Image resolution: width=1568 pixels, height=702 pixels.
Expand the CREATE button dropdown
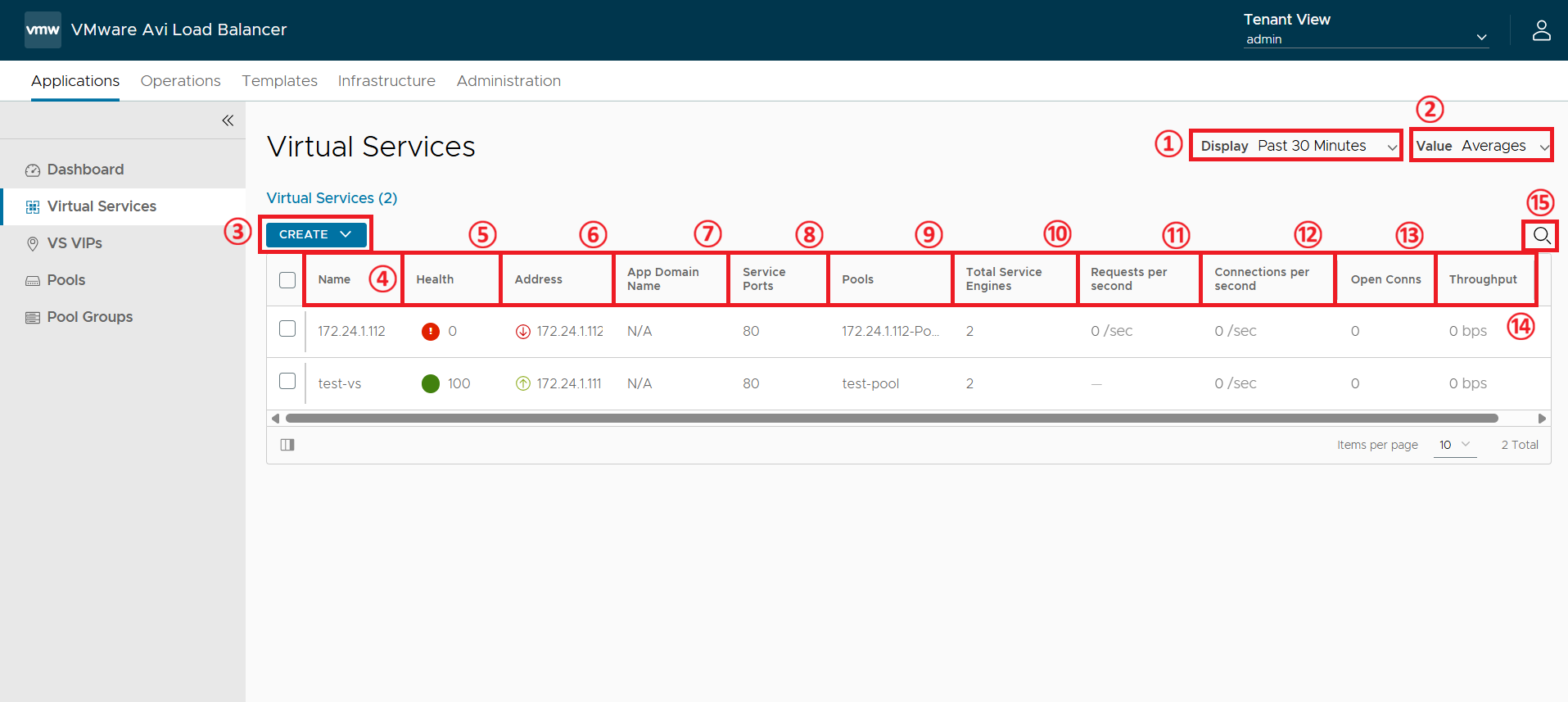pos(315,234)
